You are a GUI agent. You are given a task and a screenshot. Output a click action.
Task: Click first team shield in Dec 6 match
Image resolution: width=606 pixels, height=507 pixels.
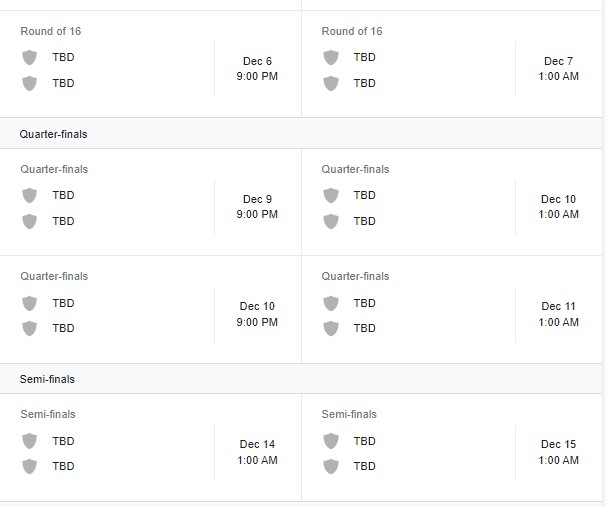click(30, 58)
